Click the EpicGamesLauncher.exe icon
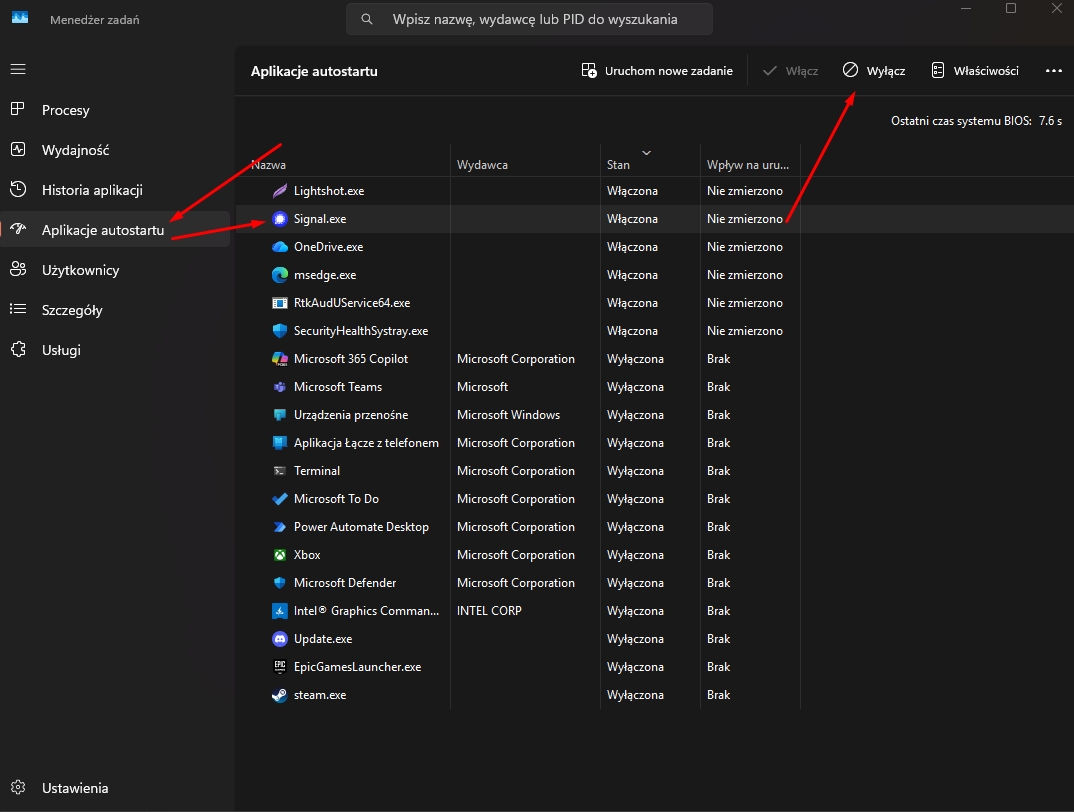Viewport: 1074px width, 812px height. (280, 667)
